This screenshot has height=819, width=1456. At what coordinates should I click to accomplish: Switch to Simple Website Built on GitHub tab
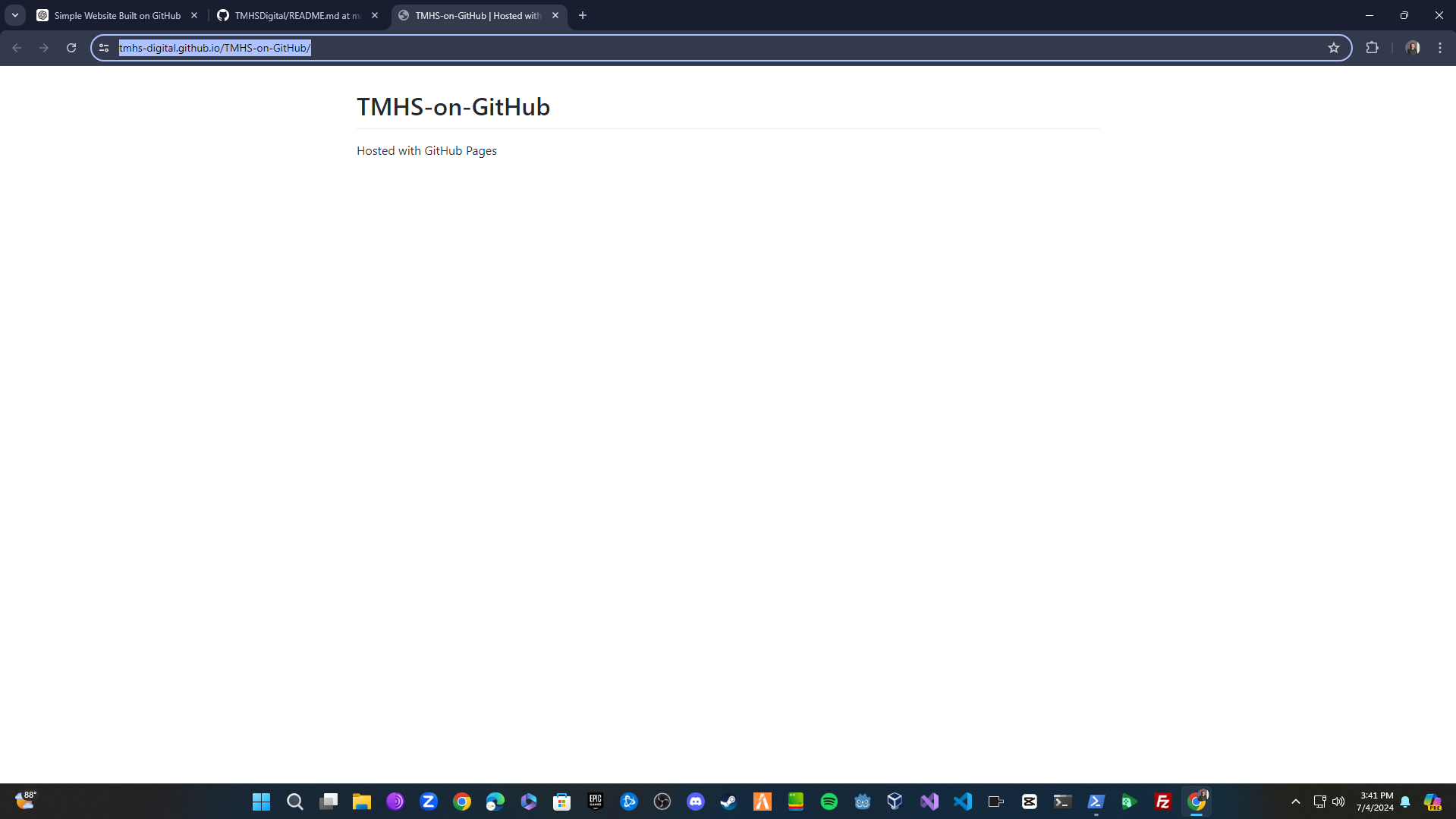point(117,15)
